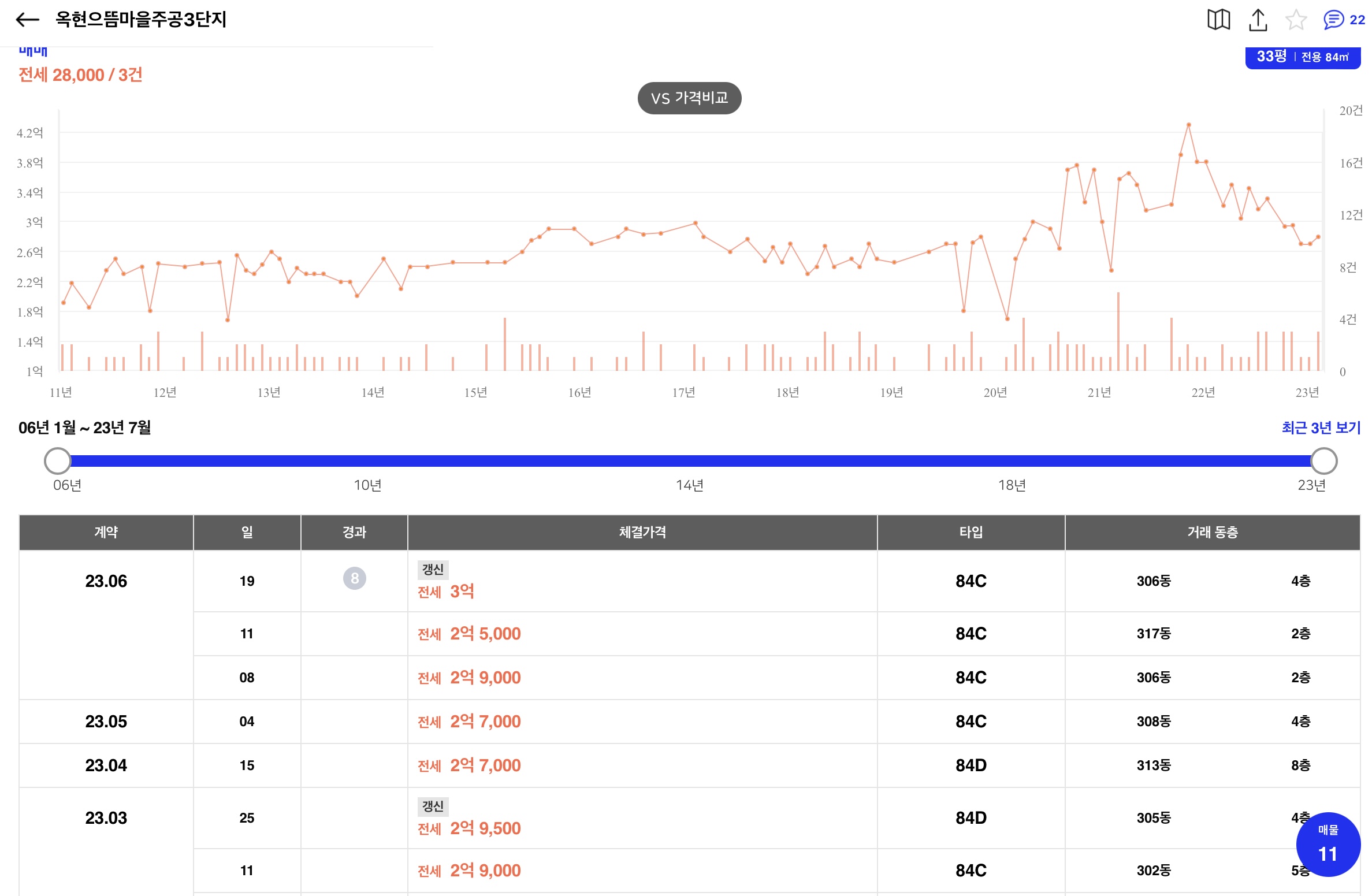This screenshot has width=1372, height=896.
Task: Tap the share upload icon
Action: pyautogui.click(x=1258, y=20)
